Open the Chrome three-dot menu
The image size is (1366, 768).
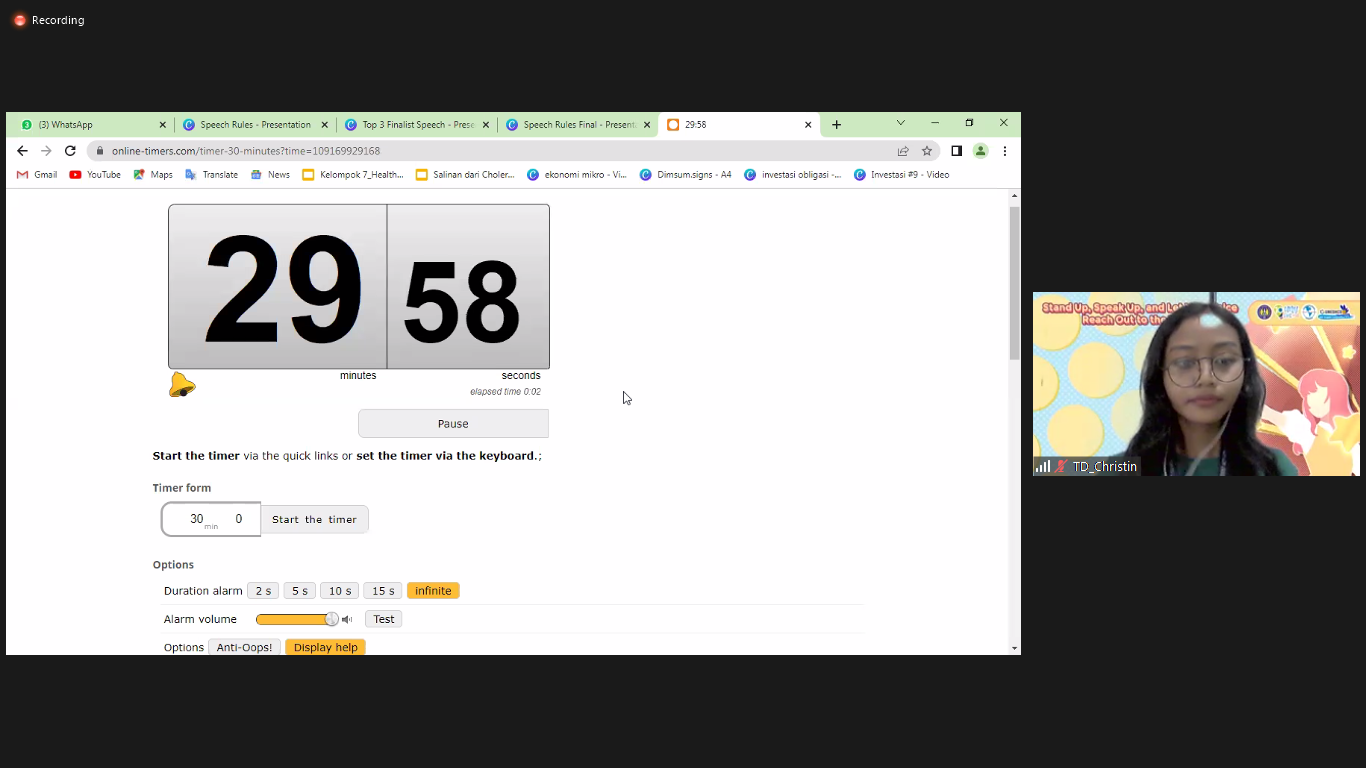[x=1004, y=151]
